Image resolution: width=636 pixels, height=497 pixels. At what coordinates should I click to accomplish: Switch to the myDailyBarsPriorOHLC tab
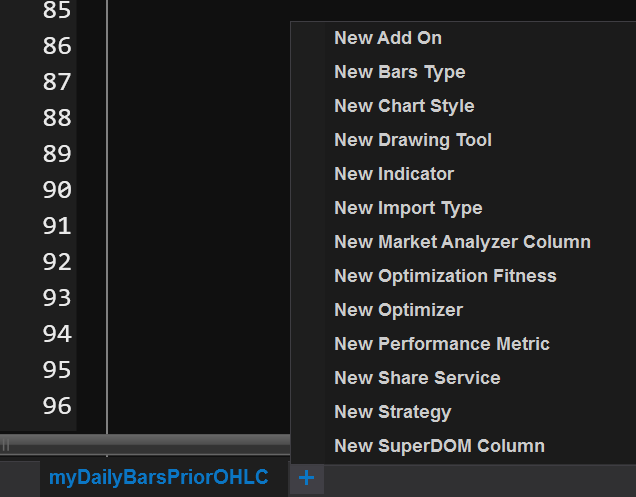(158, 478)
